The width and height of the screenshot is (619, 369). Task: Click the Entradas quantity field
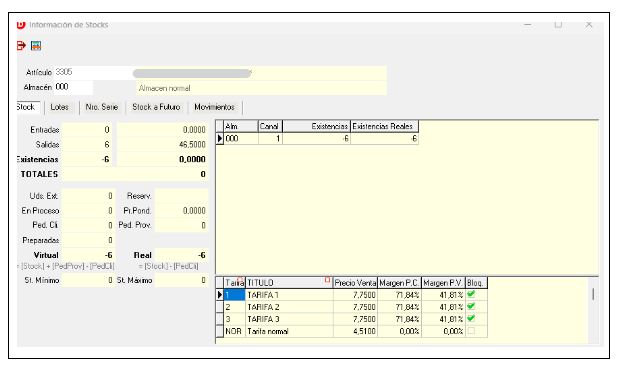[x=87, y=130]
